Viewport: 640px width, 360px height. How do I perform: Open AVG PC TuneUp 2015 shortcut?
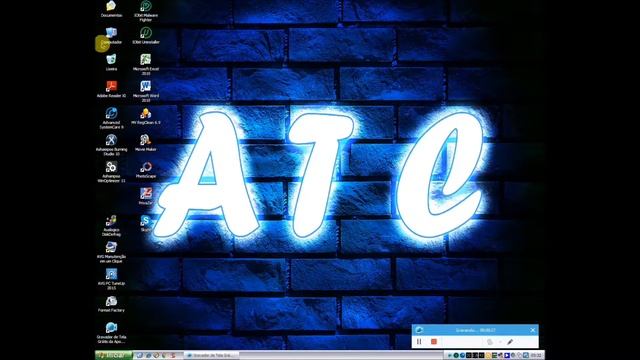point(111,279)
